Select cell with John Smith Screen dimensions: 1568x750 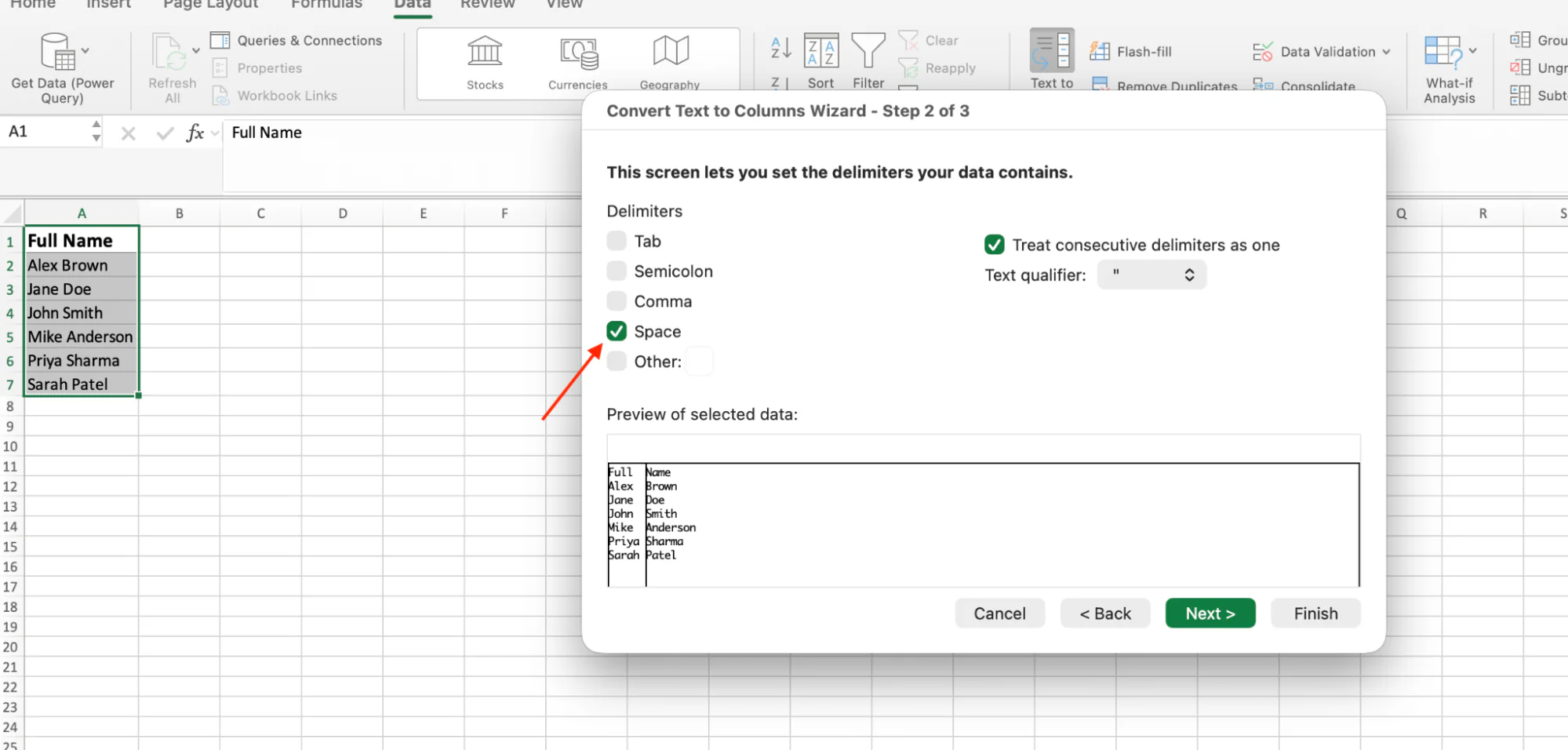[x=82, y=313]
